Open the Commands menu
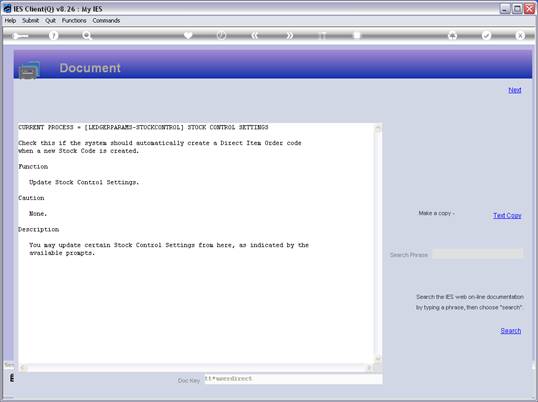This screenshot has width=538, height=402. pyautogui.click(x=106, y=21)
